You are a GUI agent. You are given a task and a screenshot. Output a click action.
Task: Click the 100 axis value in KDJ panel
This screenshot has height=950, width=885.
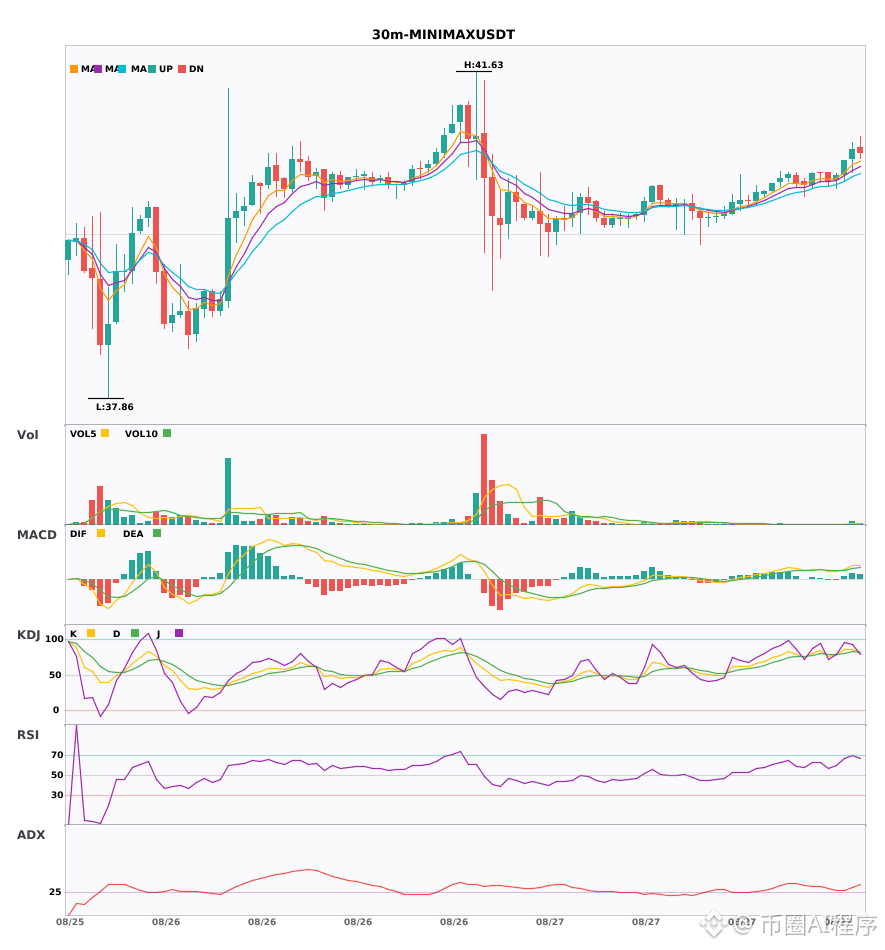point(55,639)
